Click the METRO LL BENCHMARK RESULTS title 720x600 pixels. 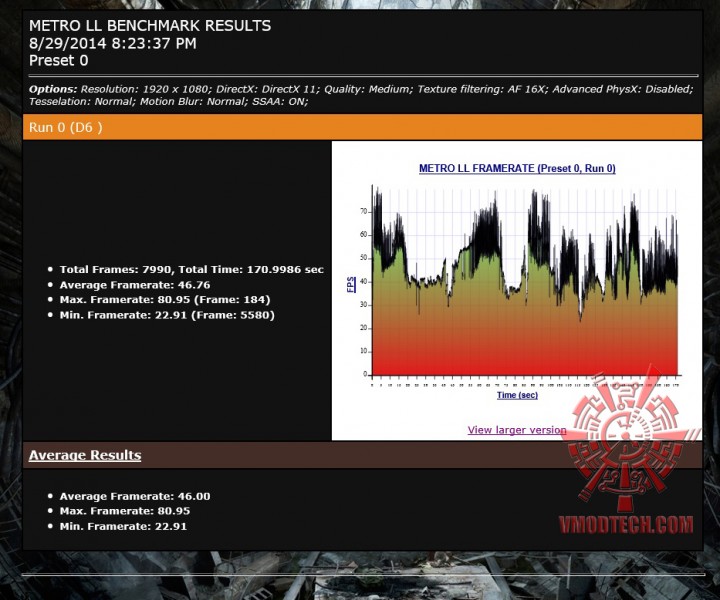pyautogui.click(x=150, y=26)
